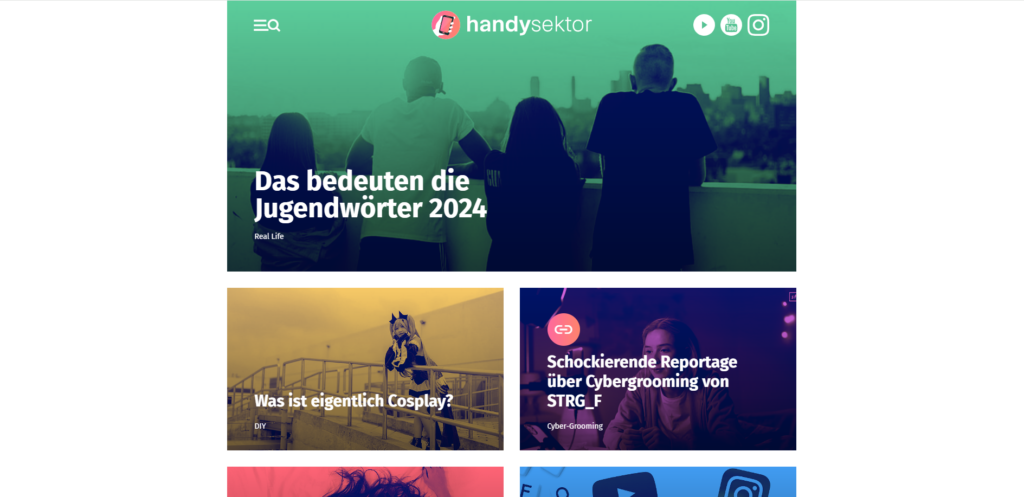
Task: Open the hamburger menu lines icon
Action: [x=260, y=25]
